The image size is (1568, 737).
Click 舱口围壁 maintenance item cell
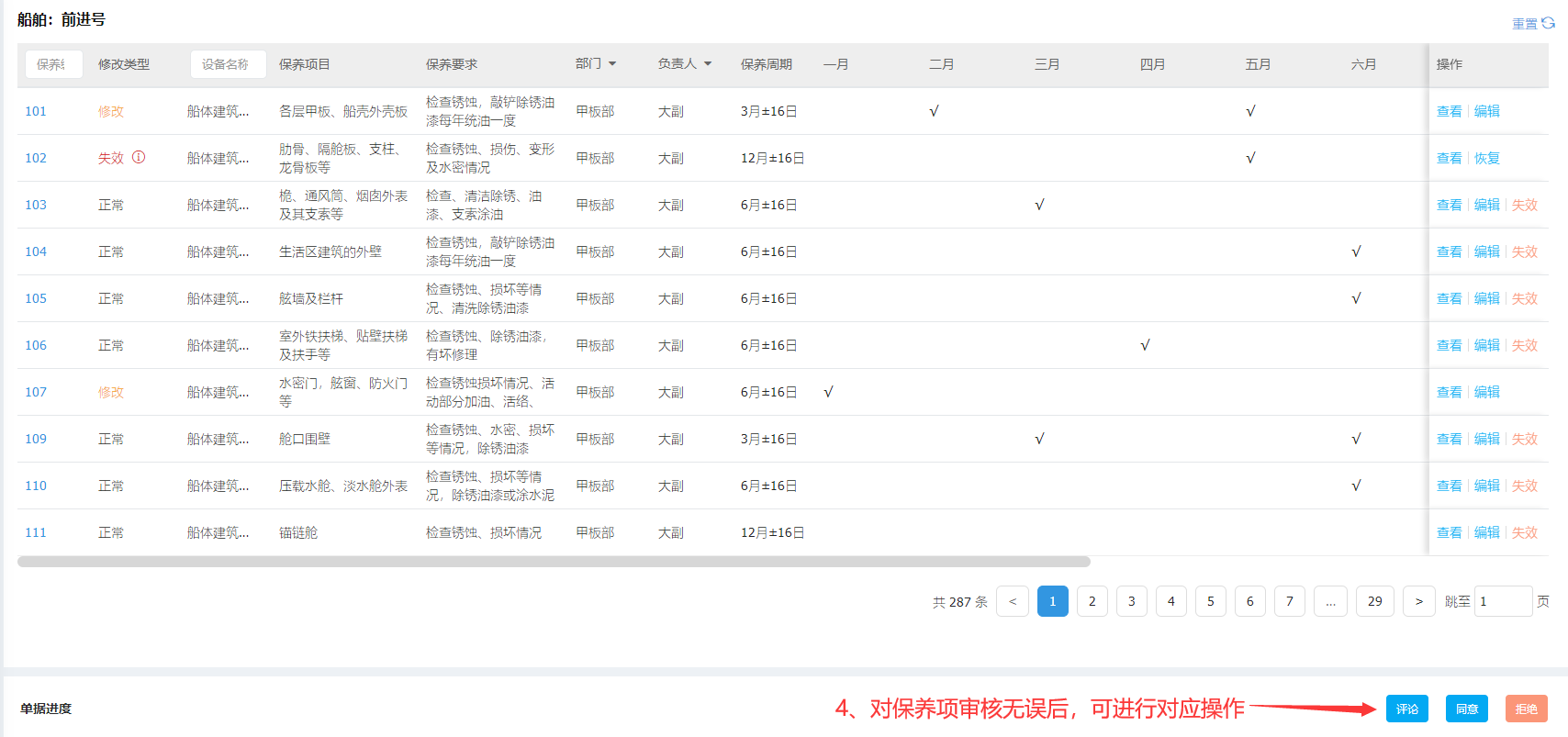pos(305,439)
